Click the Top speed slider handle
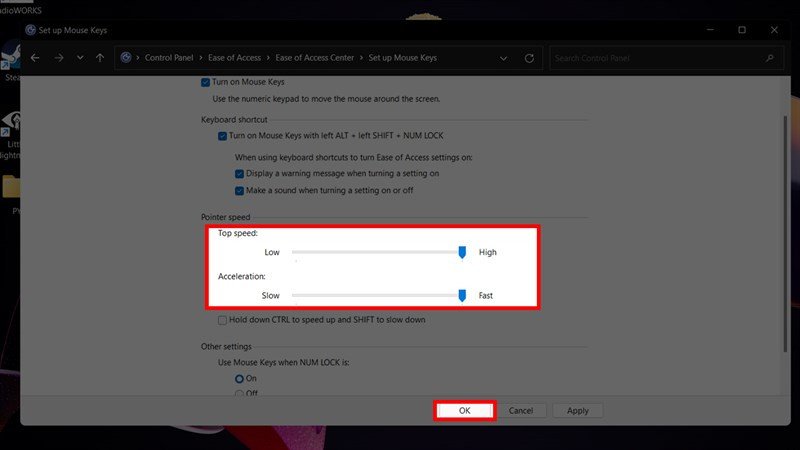Image resolution: width=800 pixels, height=450 pixels. click(x=462, y=253)
